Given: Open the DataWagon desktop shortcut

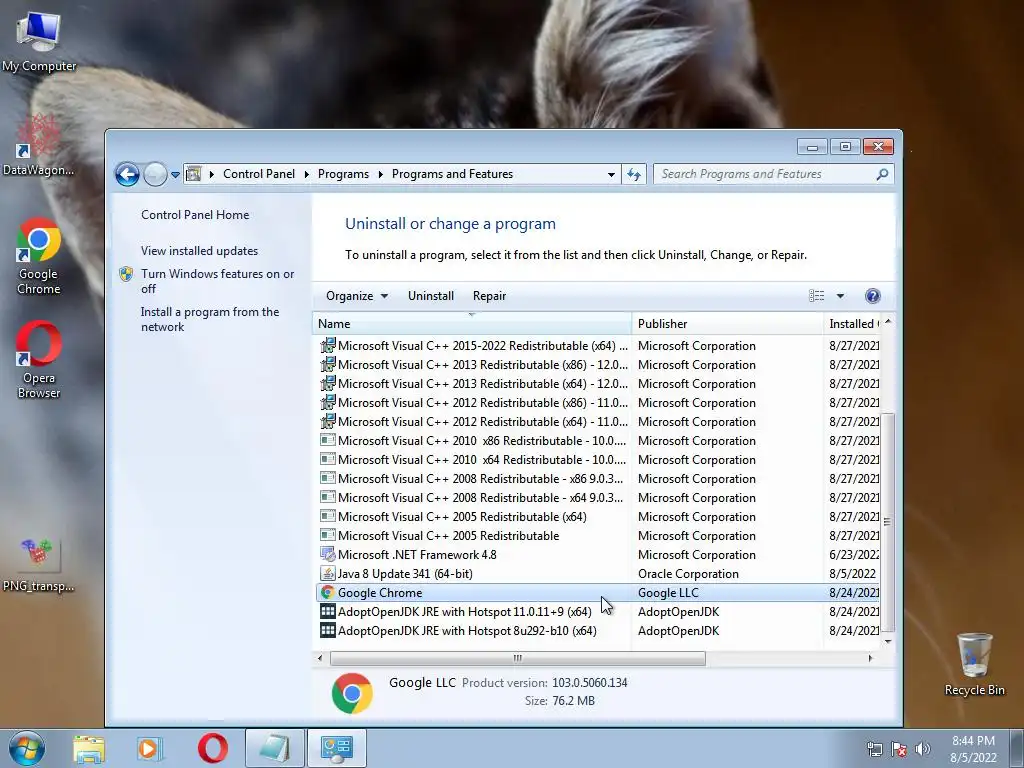Looking at the screenshot, I should [38, 145].
